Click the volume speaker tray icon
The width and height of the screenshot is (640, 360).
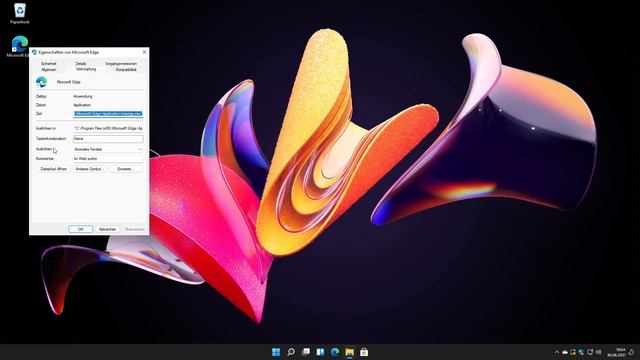[x=598, y=352]
